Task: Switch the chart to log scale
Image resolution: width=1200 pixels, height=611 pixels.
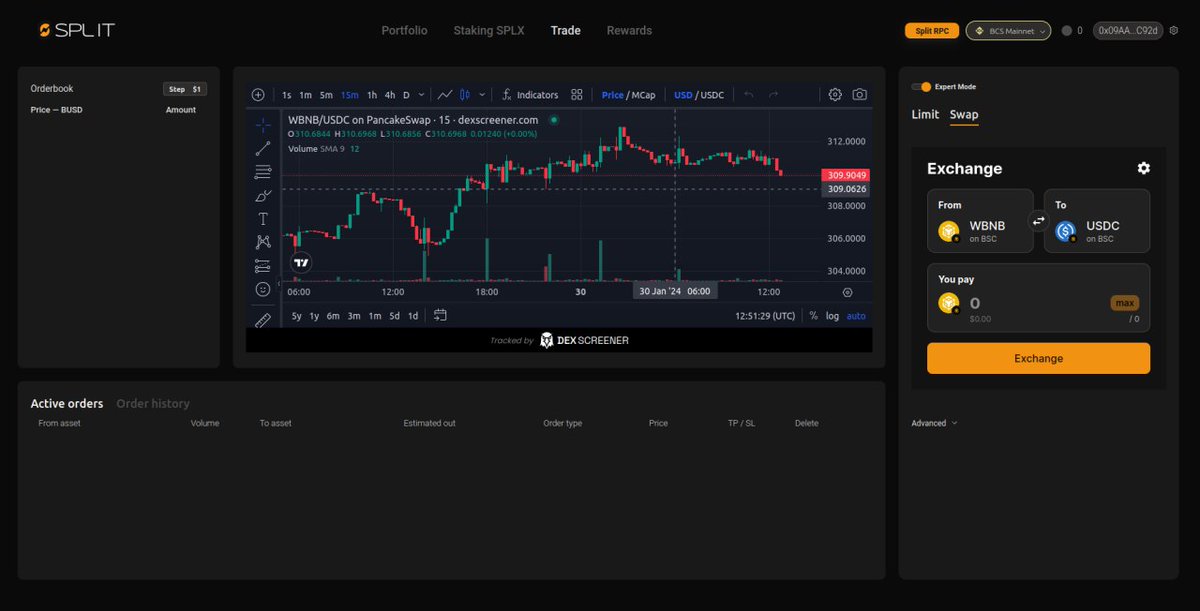Action: (832, 315)
